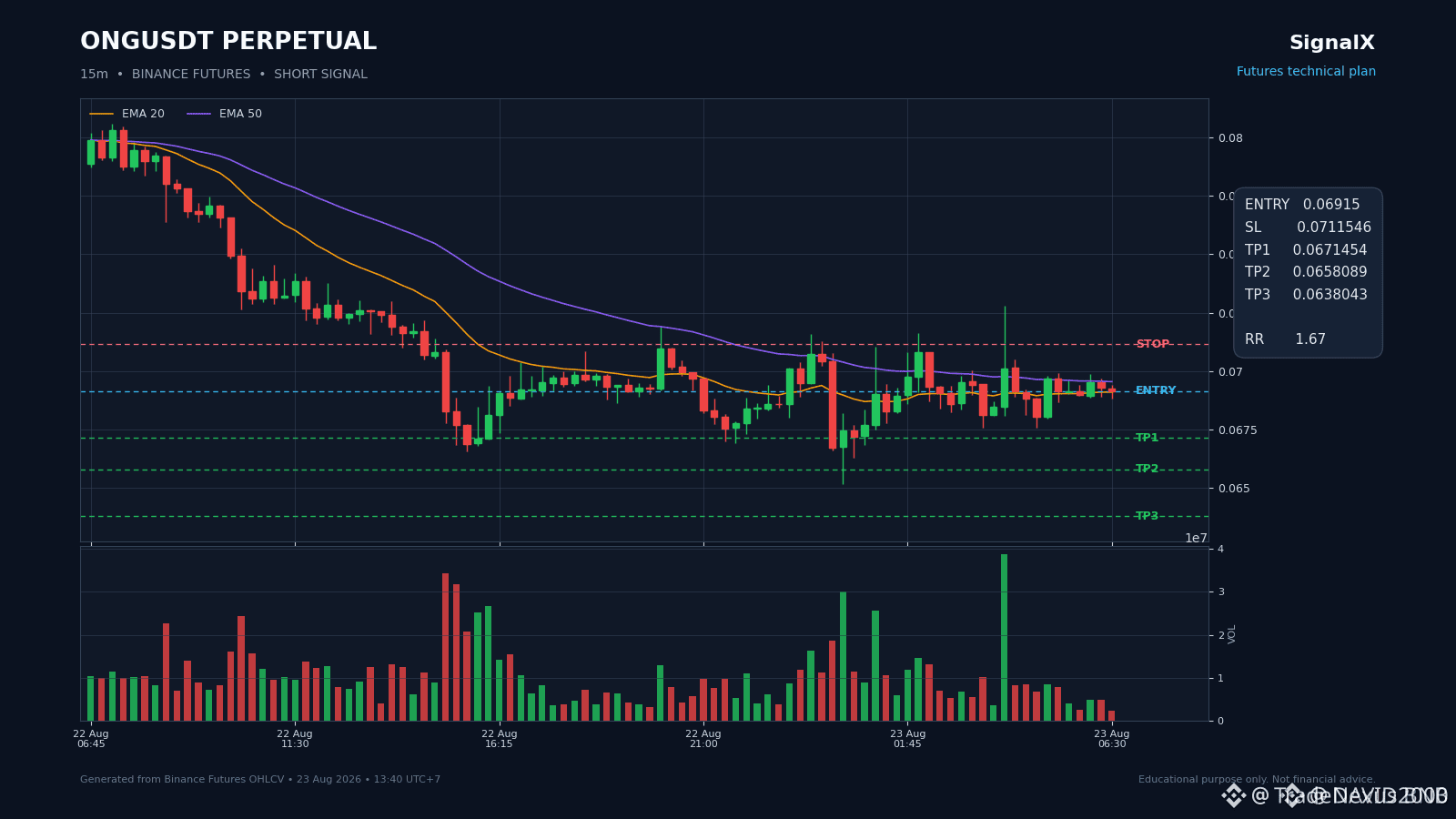The height and width of the screenshot is (819, 1456).
Task: Click the ENTRY 0.06915 row in info box
Action: 1302,205
